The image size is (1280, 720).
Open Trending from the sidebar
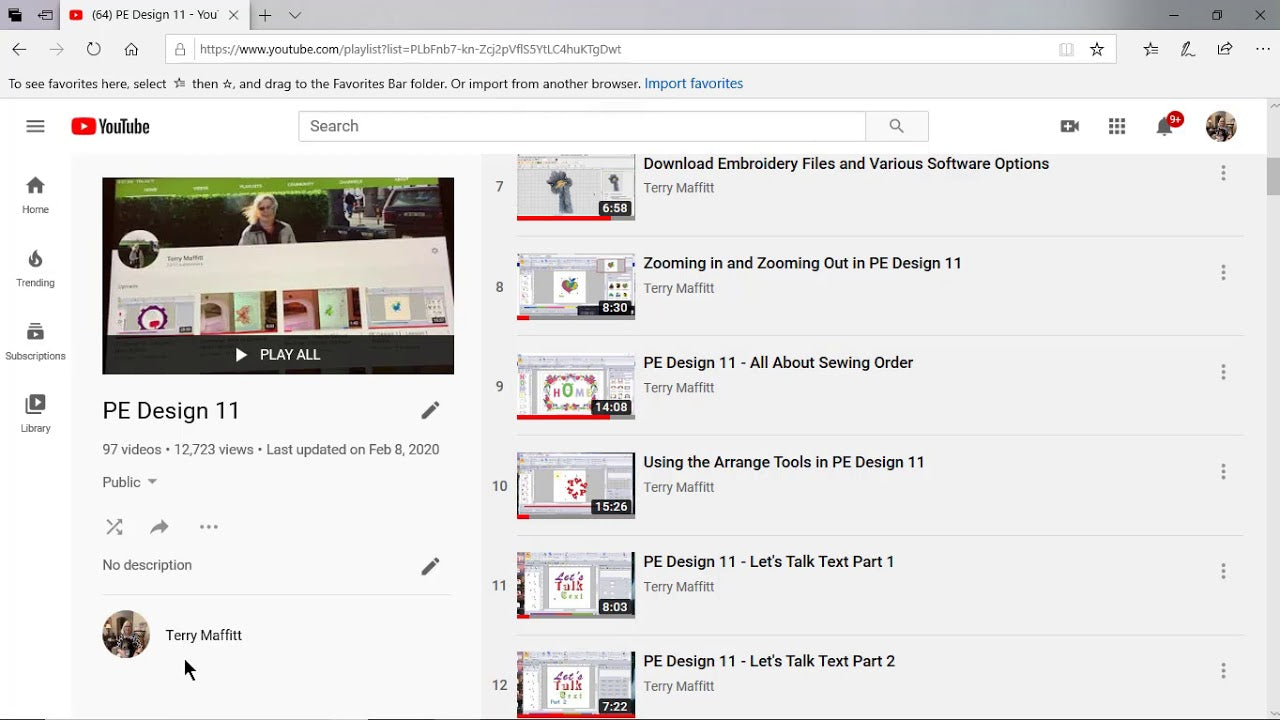[x=35, y=266]
